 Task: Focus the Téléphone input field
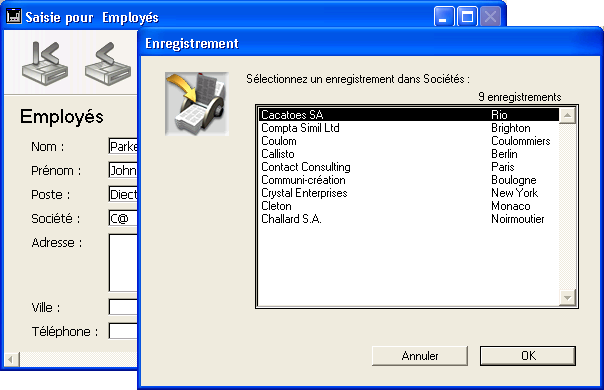(x=123, y=331)
